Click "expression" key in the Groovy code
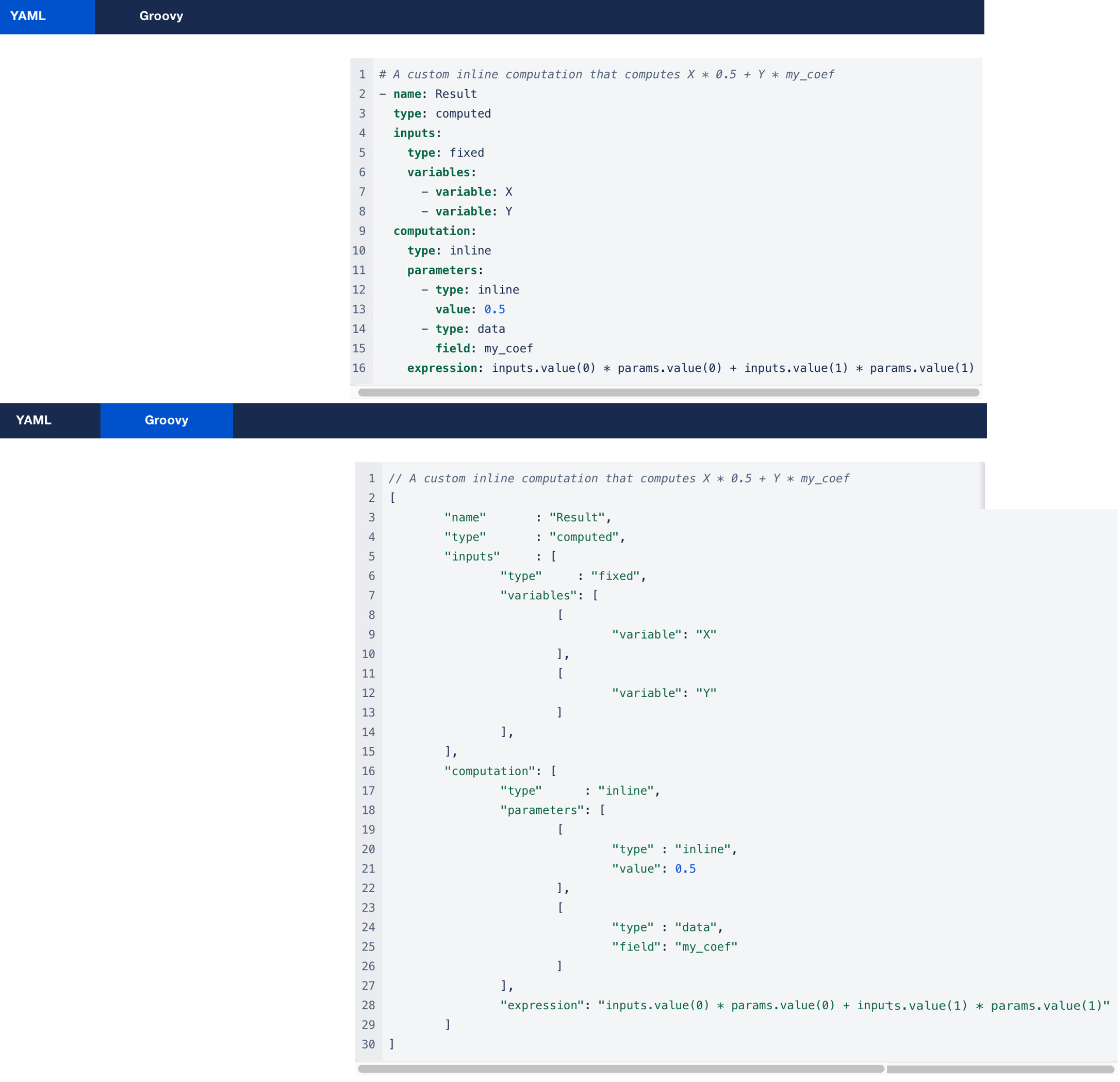The height and width of the screenshot is (1082, 1120). point(542,1005)
